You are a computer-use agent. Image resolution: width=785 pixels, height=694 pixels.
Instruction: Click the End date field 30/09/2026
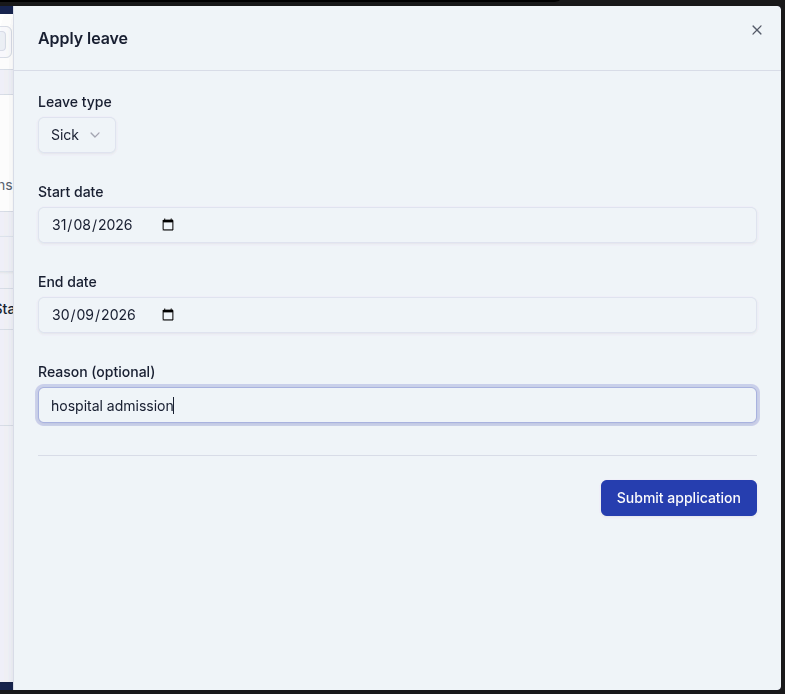(x=397, y=315)
